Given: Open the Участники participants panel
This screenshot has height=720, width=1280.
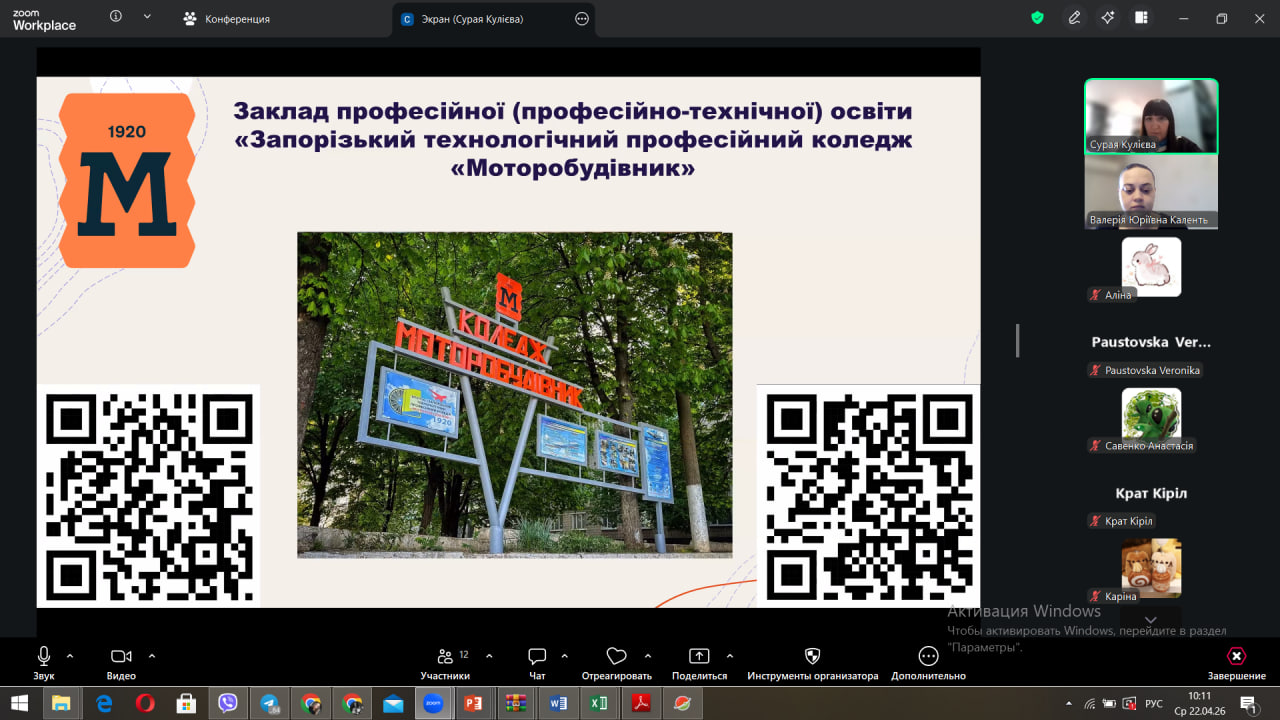Looking at the screenshot, I should 445,657.
